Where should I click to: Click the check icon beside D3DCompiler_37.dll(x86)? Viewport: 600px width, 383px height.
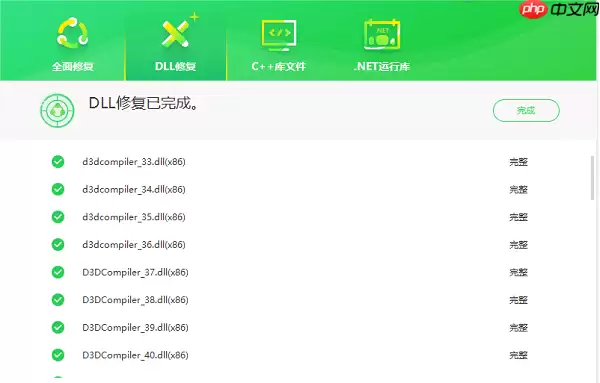(58, 272)
